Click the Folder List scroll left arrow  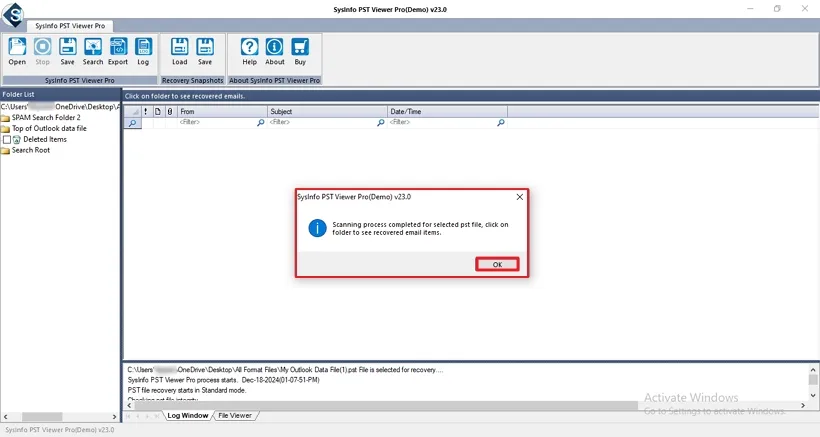[5, 417]
